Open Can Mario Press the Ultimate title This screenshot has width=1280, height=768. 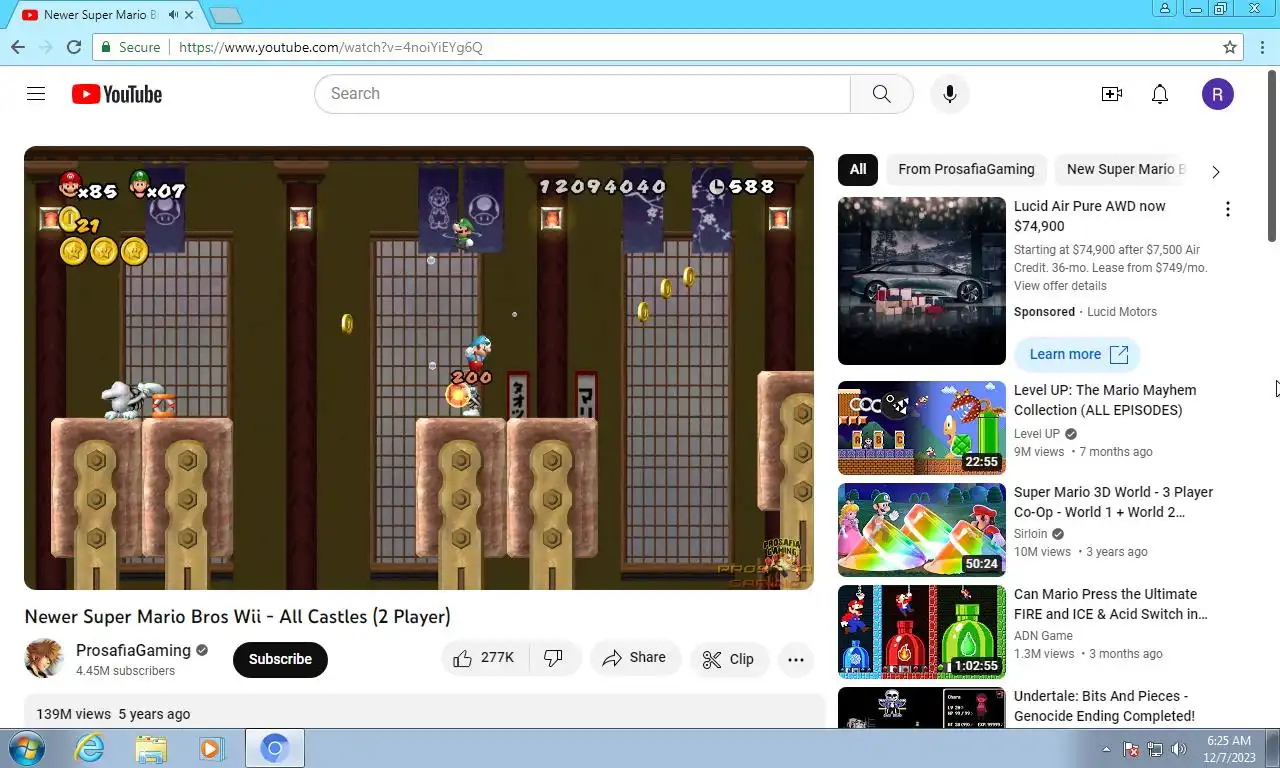[1111, 604]
